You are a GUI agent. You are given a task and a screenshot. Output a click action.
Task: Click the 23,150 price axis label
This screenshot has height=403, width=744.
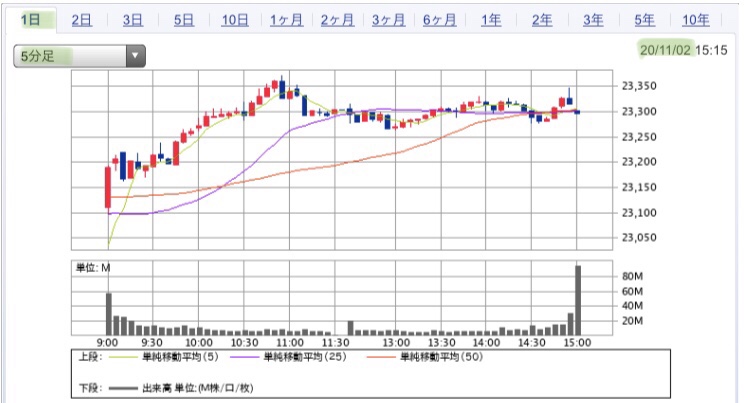(x=639, y=187)
